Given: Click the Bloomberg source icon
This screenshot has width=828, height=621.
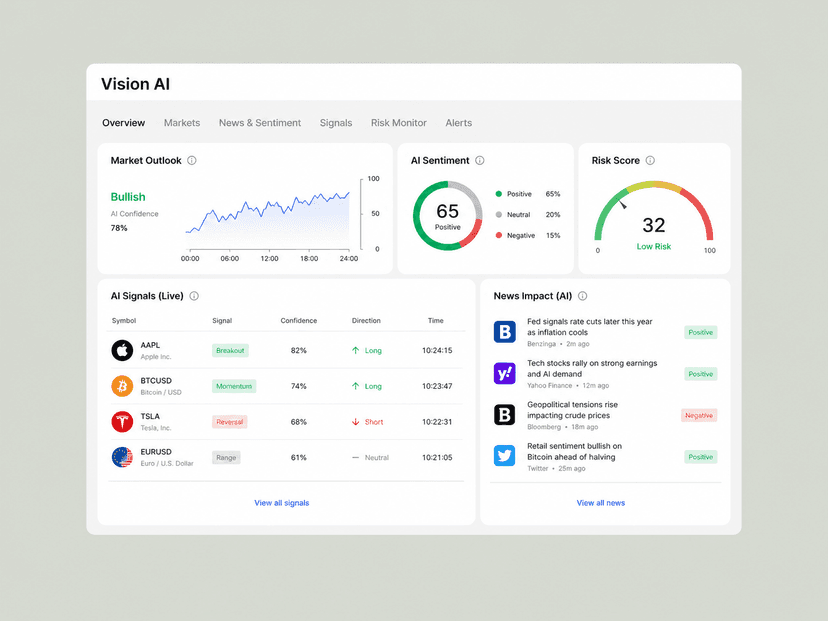Looking at the screenshot, I should (504, 415).
